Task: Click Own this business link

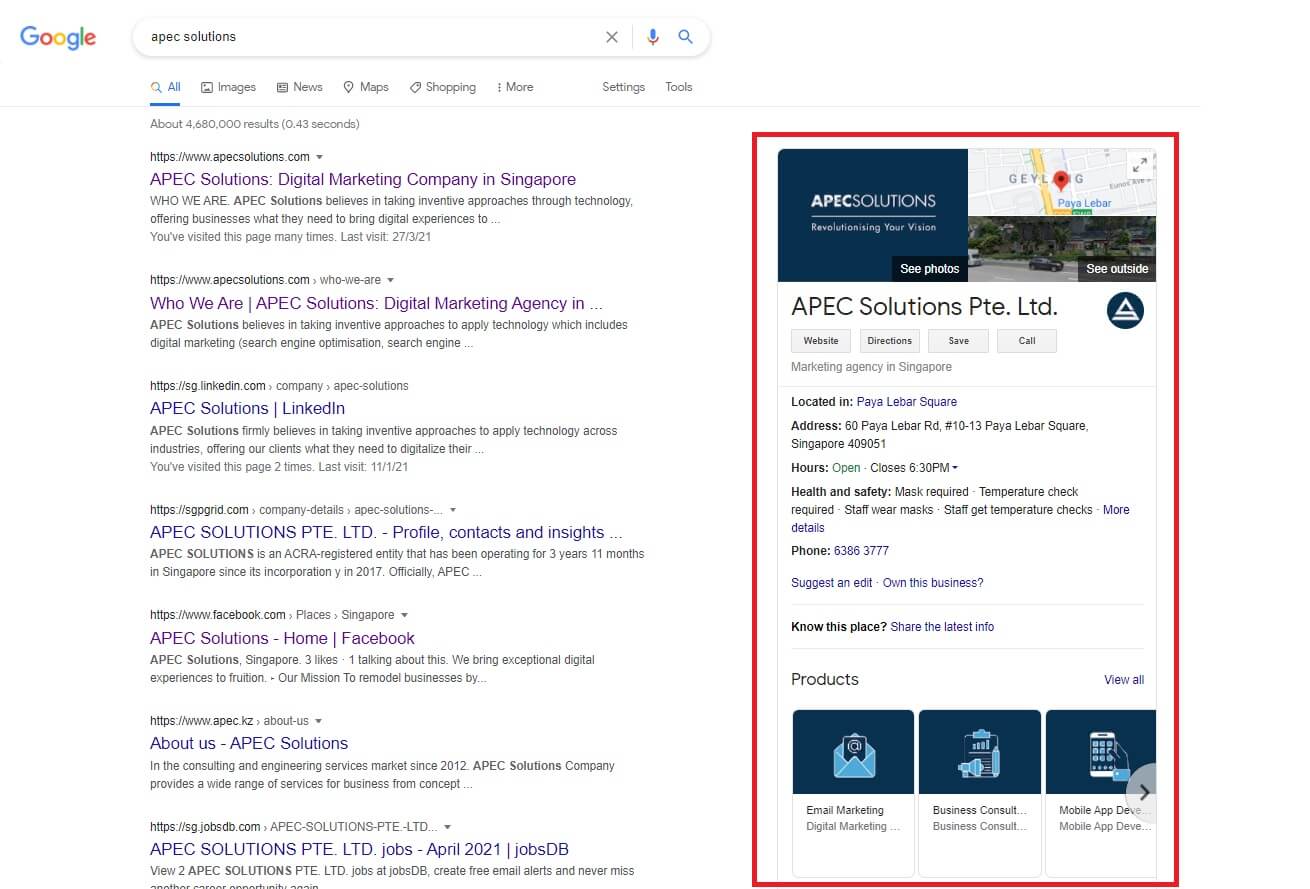Action: pyautogui.click(x=933, y=583)
